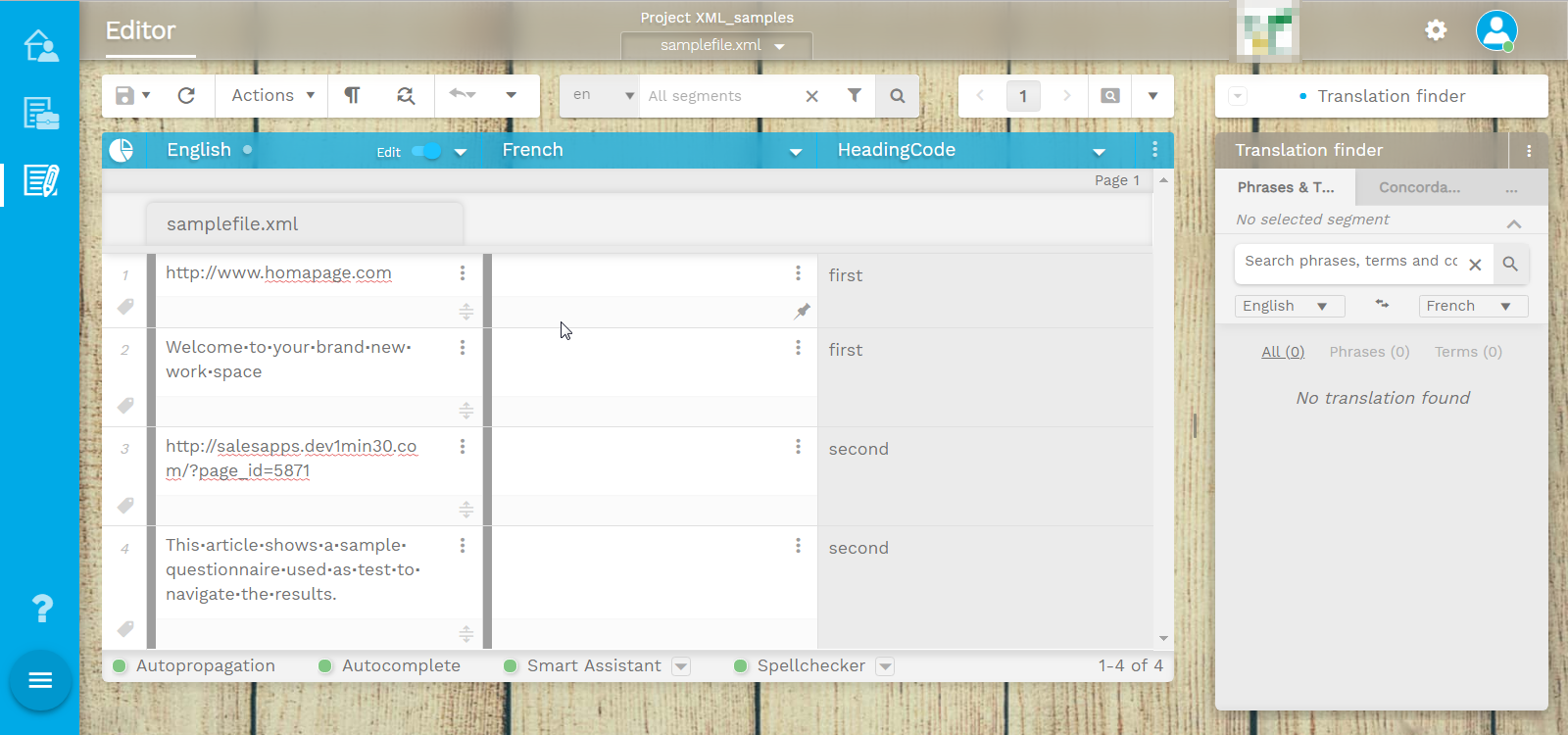Show hidden characters with the pilcrow icon
Image resolution: width=1568 pixels, height=735 pixels.
(x=352, y=95)
